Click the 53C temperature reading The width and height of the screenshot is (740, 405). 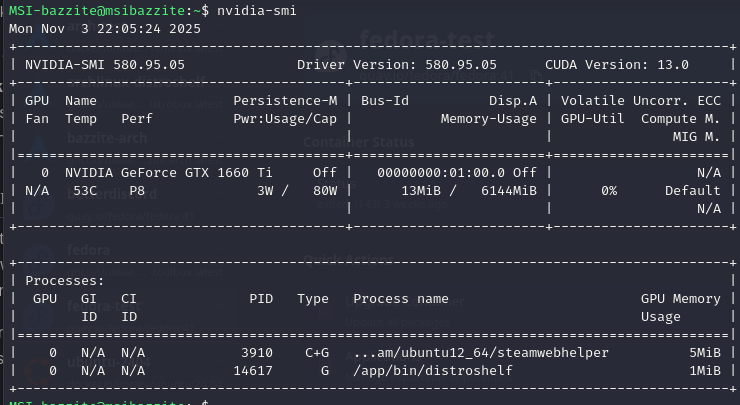tap(85, 190)
